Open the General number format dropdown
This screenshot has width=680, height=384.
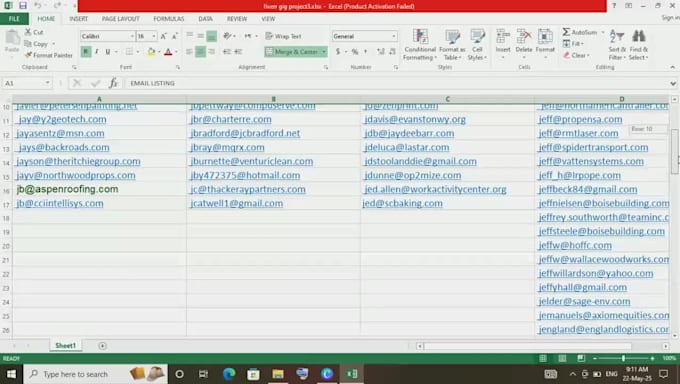click(394, 36)
